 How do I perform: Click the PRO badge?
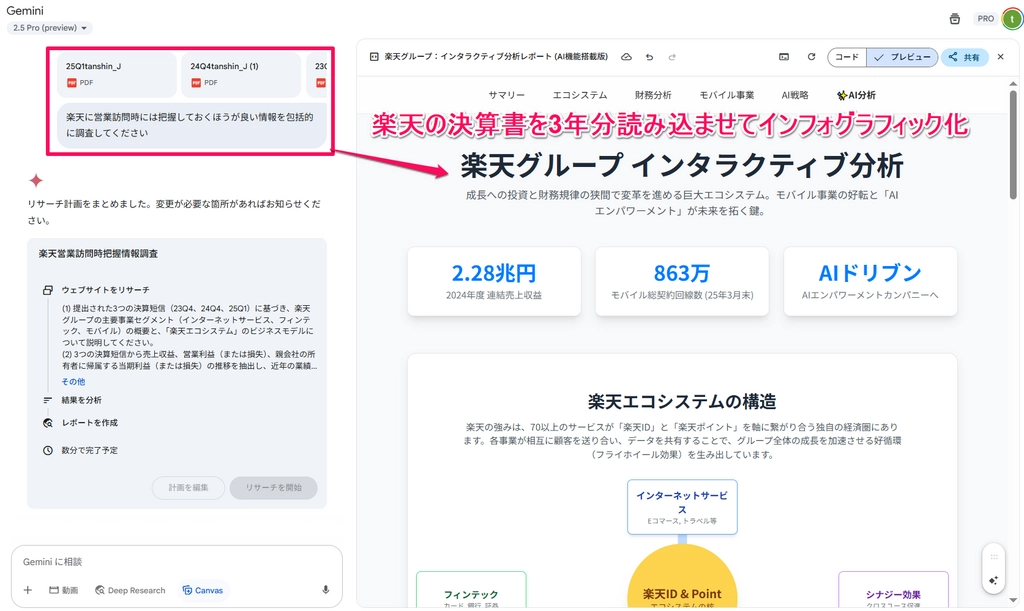click(985, 19)
